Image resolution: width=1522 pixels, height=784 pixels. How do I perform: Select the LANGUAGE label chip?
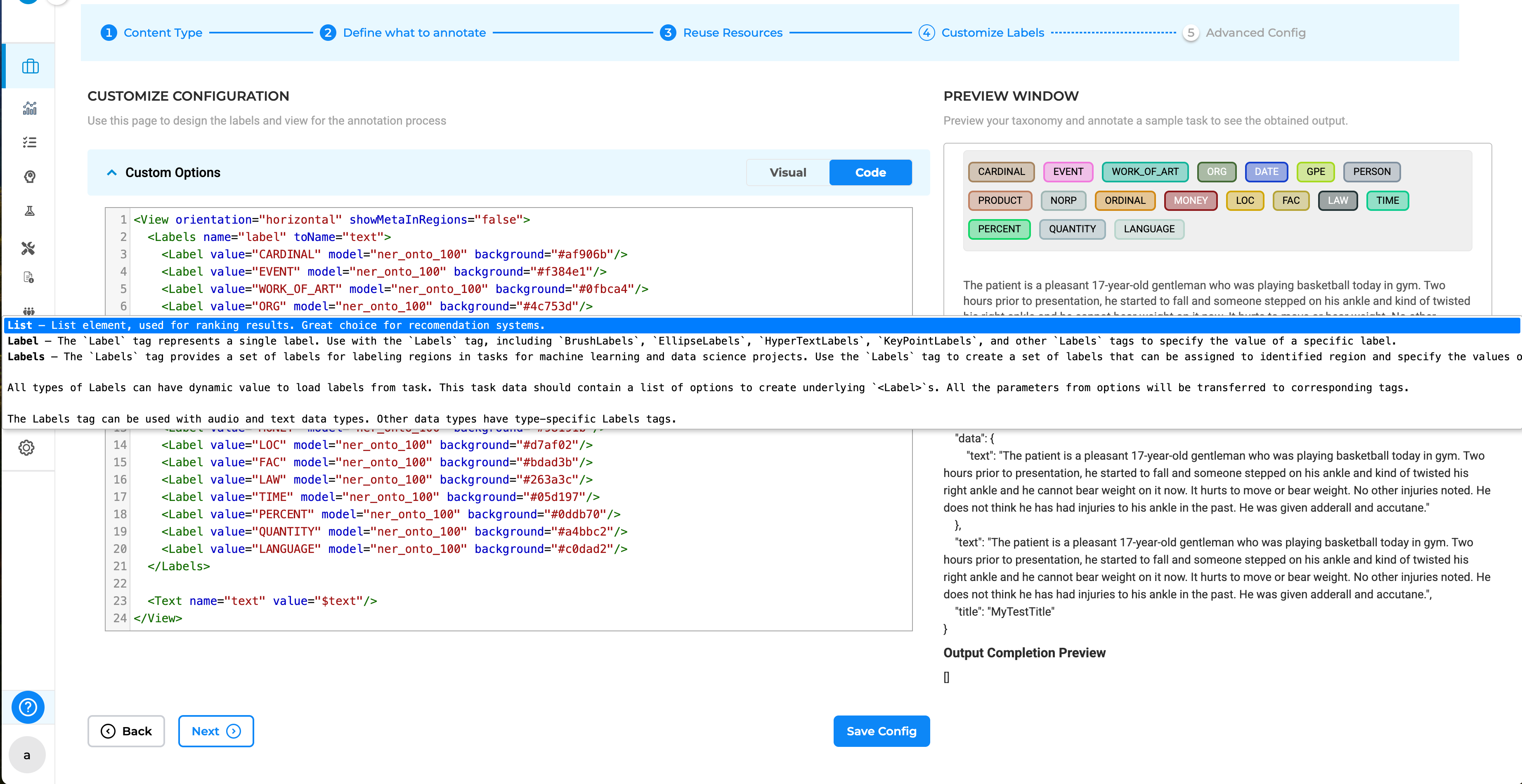1149,229
